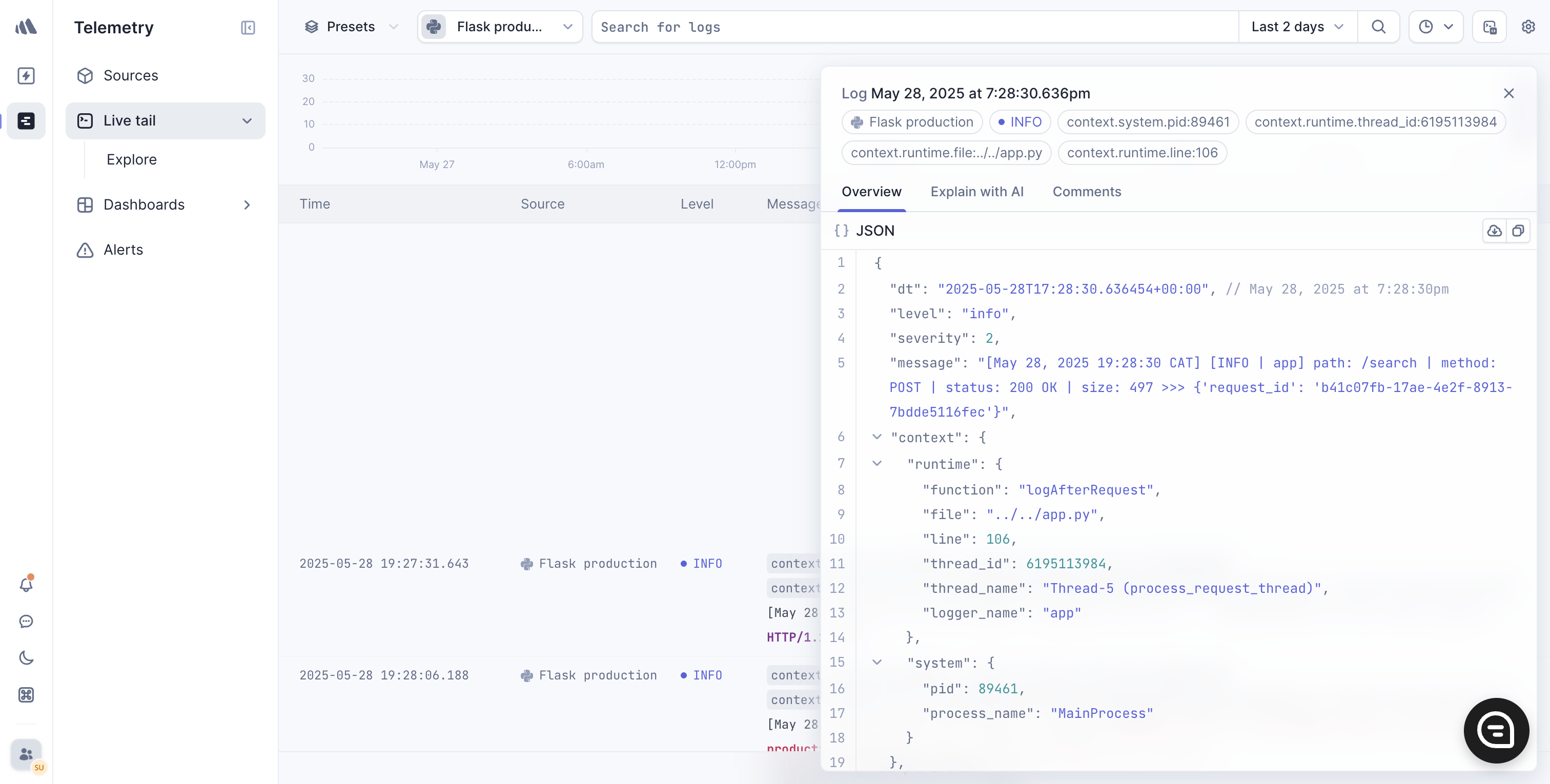Click the Dashboards grid icon
Screen dimensions: 1550x784
click(x=85, y=205)
